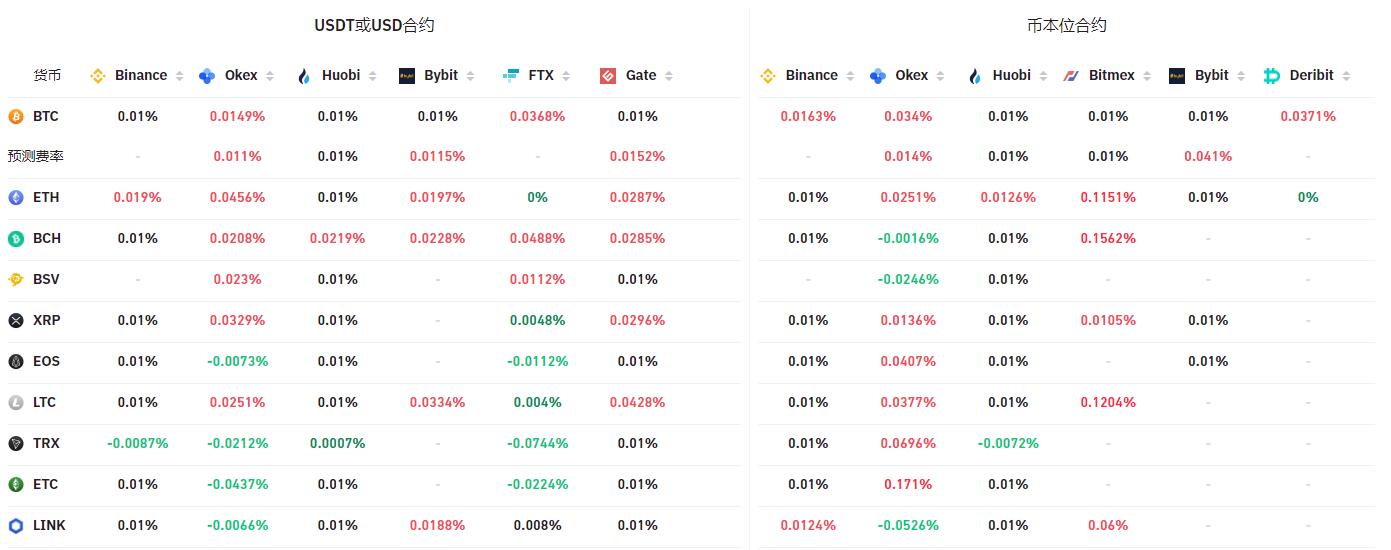Sort the USDT Okex column arrows

pos(269,76)
